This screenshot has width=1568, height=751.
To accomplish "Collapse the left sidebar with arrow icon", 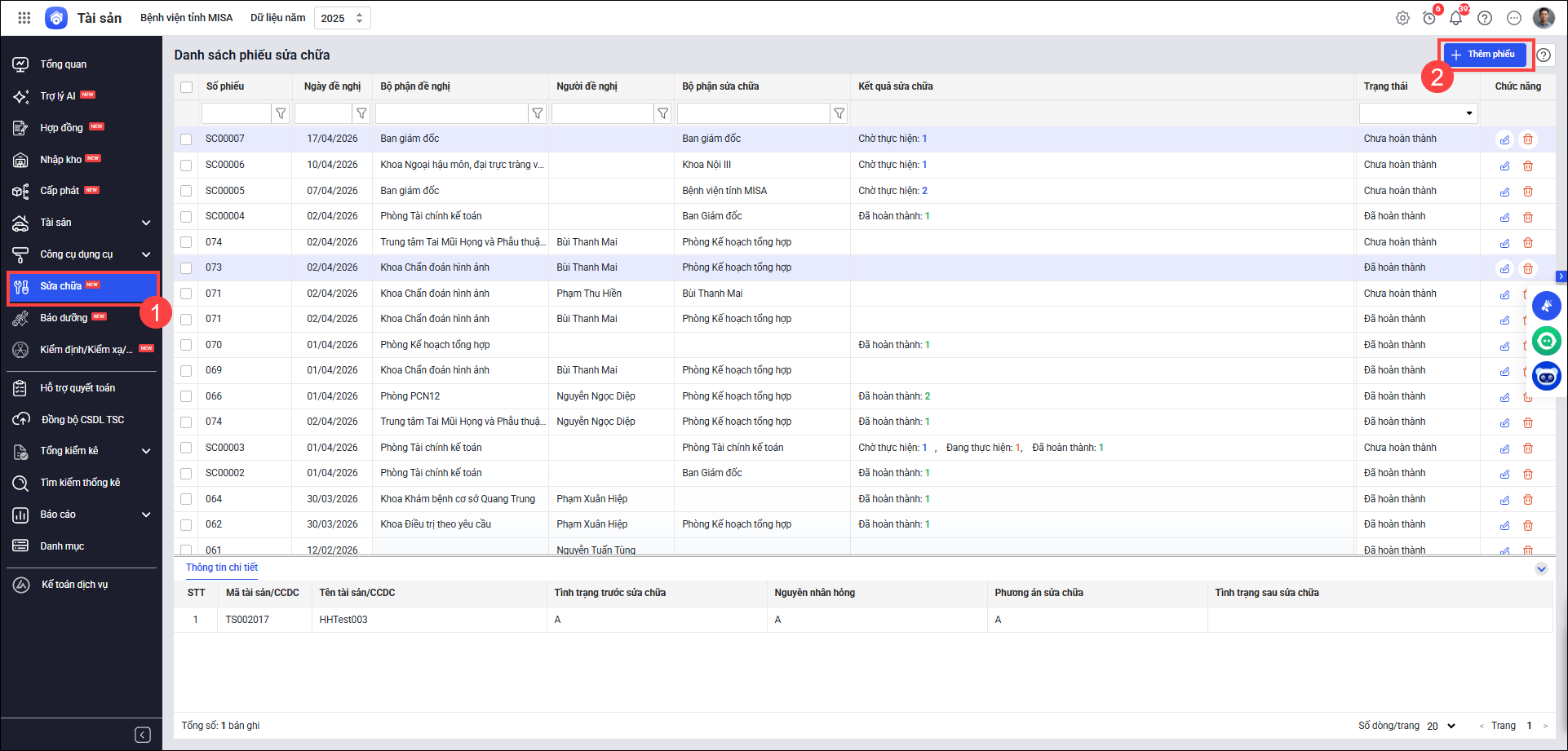I will click(x=143, y=735).
